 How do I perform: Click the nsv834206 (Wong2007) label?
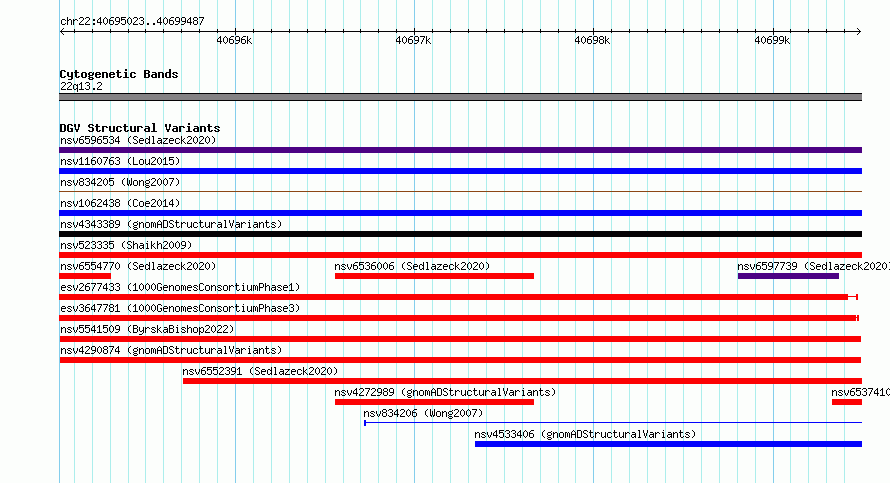point(423,413)
